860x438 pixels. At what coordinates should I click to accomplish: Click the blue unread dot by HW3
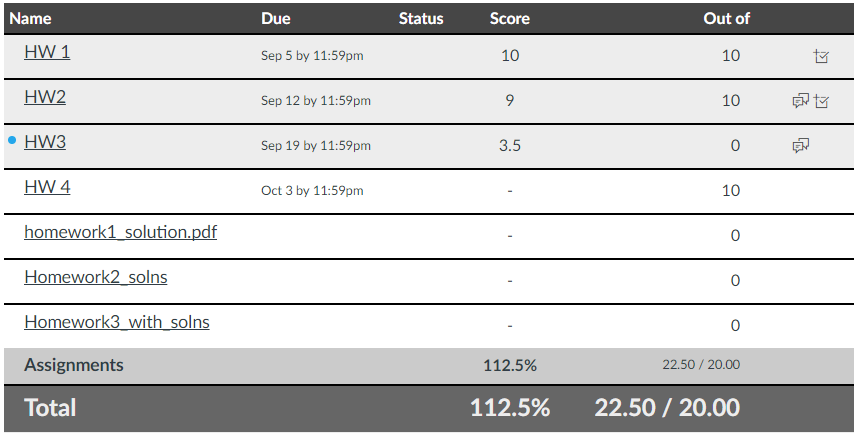[x=12, y=141]
